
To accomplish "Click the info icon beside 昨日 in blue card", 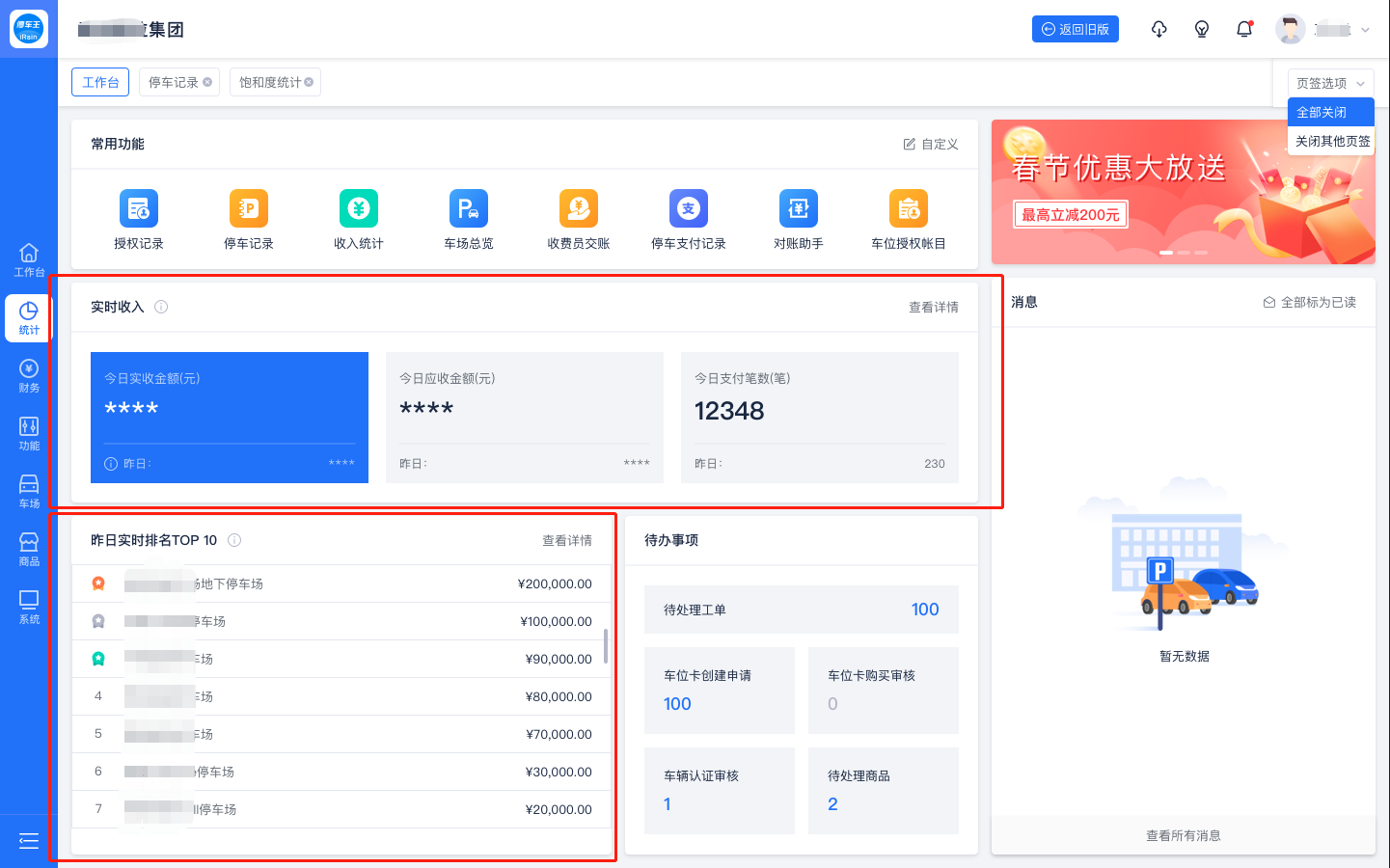I will tap(111, 464).
